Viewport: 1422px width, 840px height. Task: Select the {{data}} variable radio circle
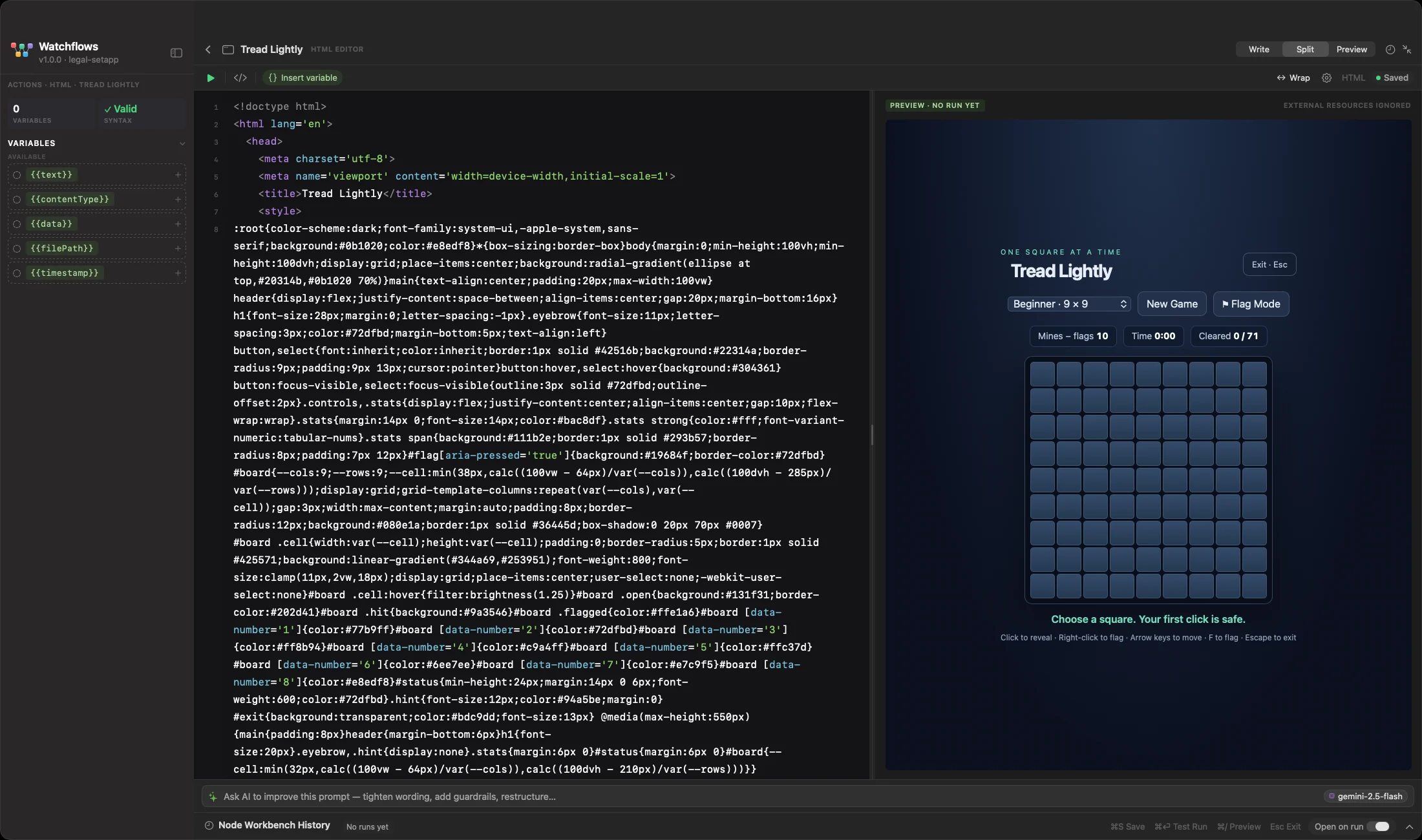(17, 224)
